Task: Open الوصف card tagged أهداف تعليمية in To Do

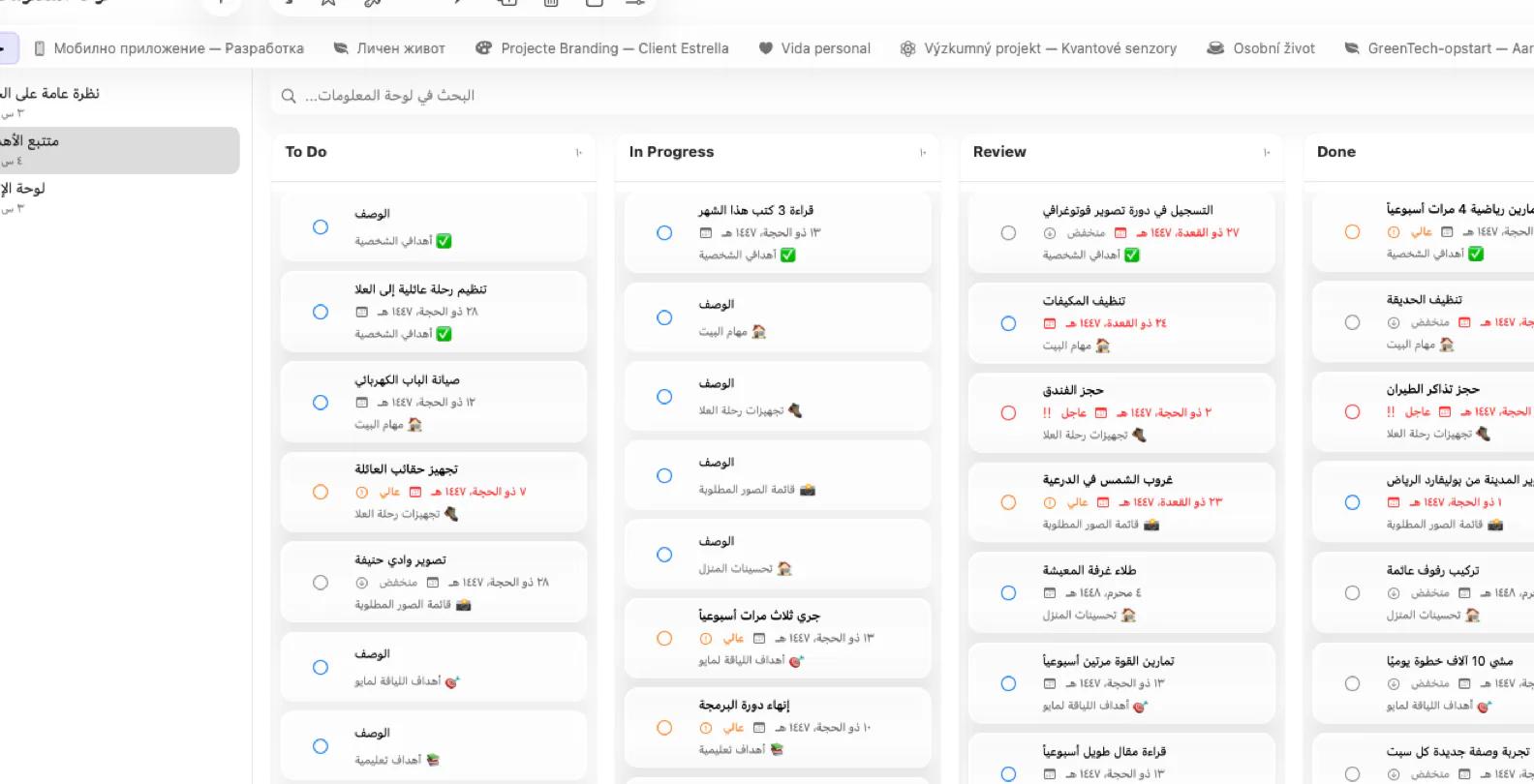Action: (433, 745)
